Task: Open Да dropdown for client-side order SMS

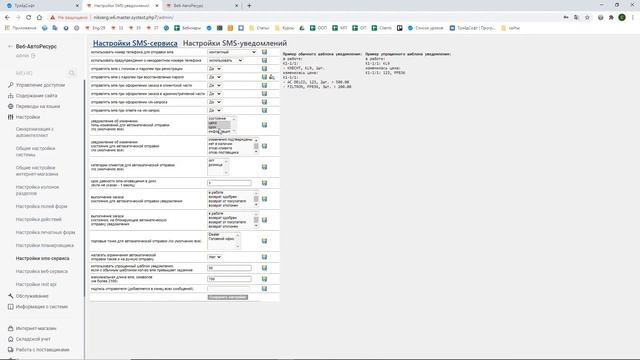Action: click(215, 85)
